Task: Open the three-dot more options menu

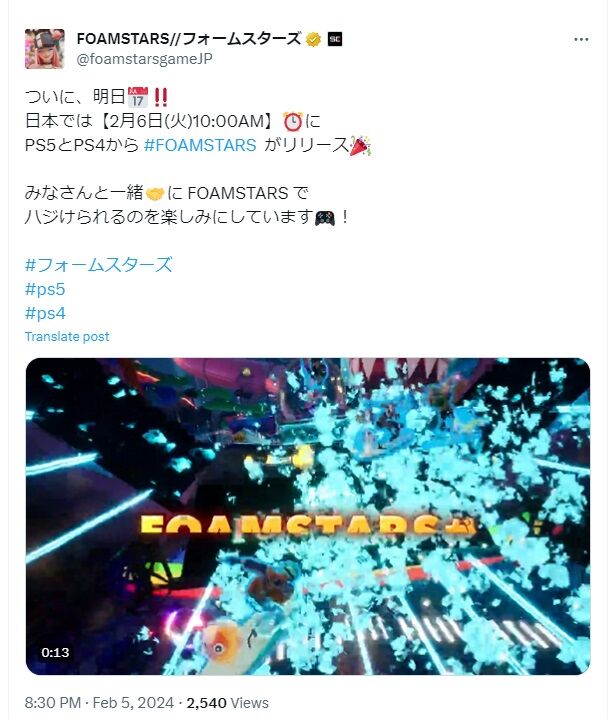Action: 581,40
